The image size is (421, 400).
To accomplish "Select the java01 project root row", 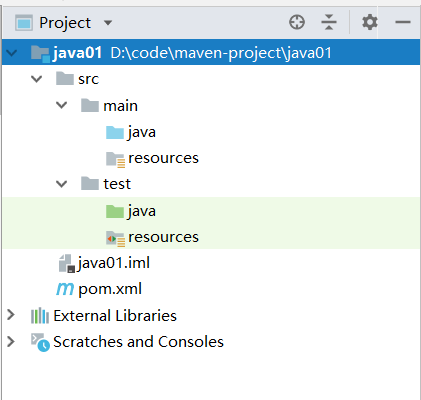I will (211, 53).
